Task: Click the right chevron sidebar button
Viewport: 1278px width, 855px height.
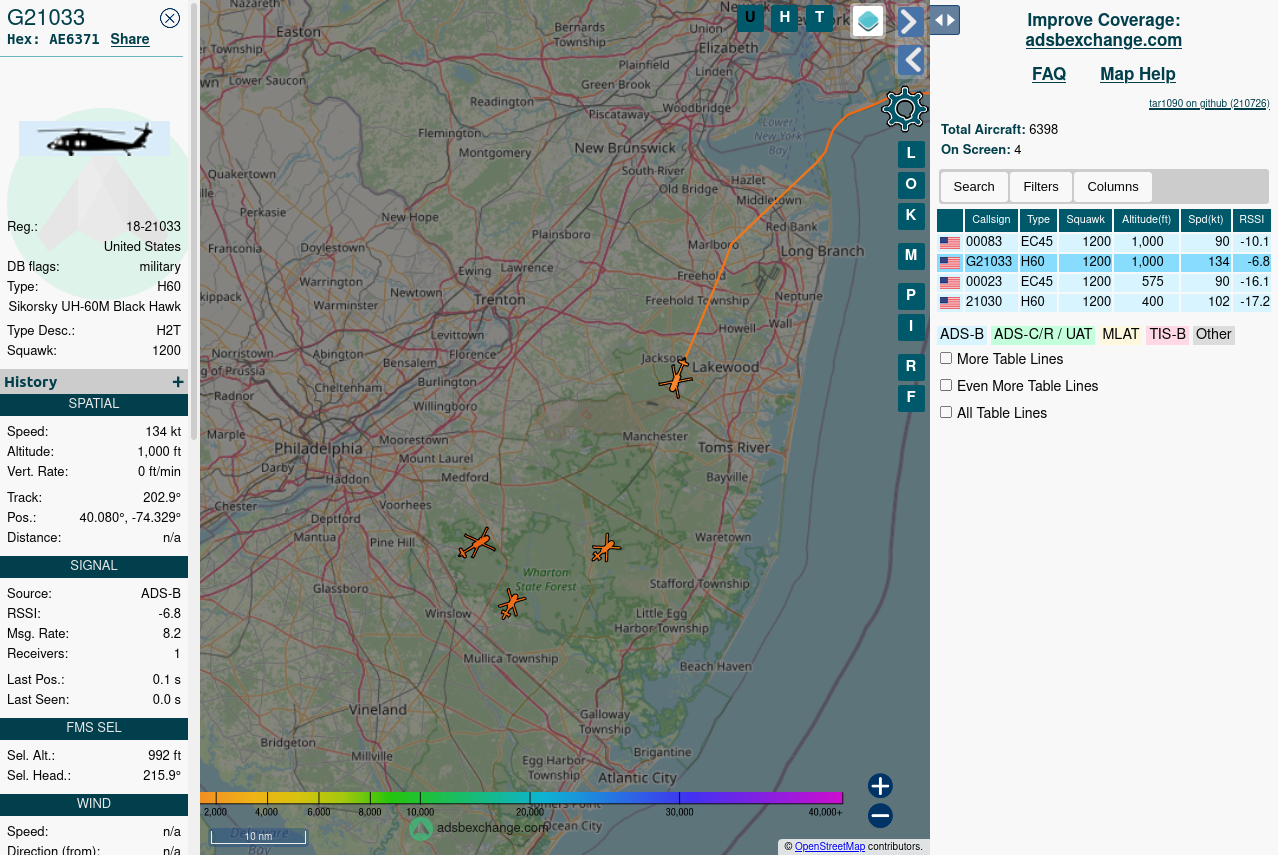Action: 910,22
